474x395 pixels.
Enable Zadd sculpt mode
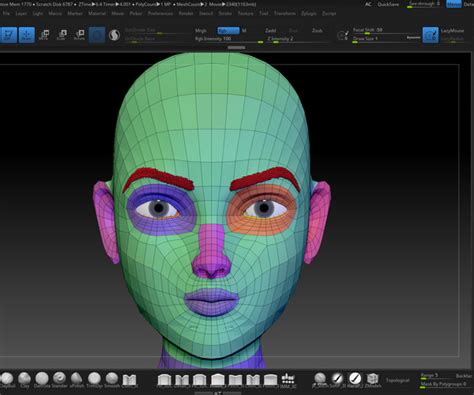(270, 31)
